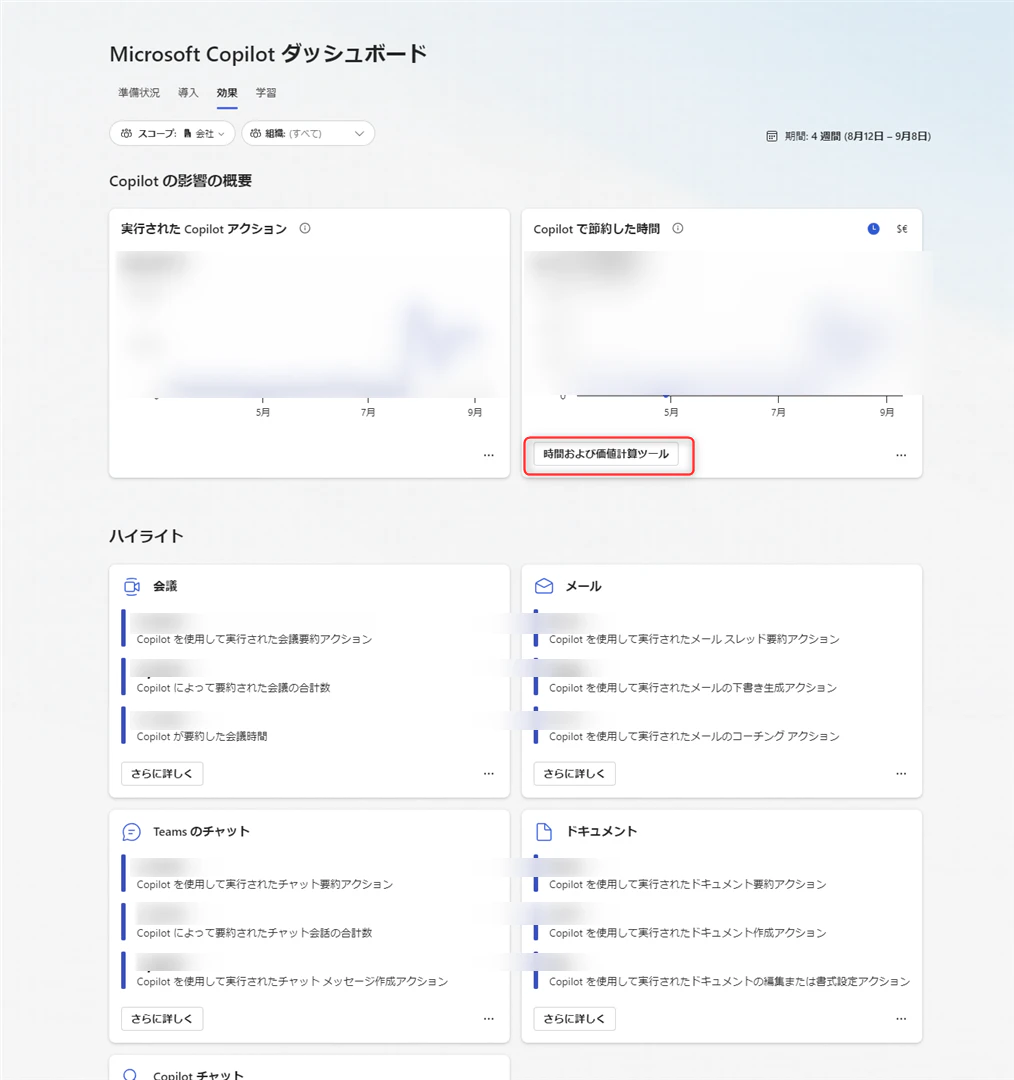
Task: Click the 会議 video camera icon
Action: point(132,586)
